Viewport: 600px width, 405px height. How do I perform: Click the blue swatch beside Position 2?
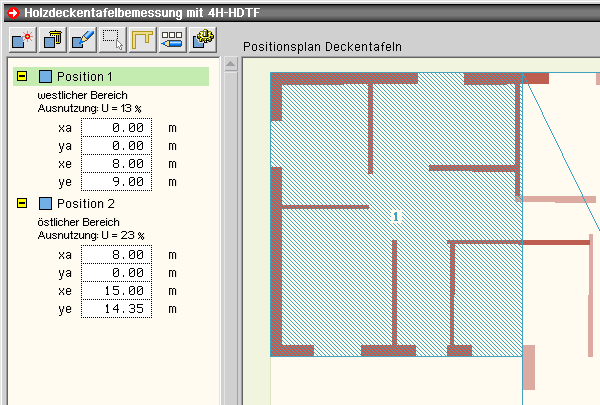click(x=45, y=204)
